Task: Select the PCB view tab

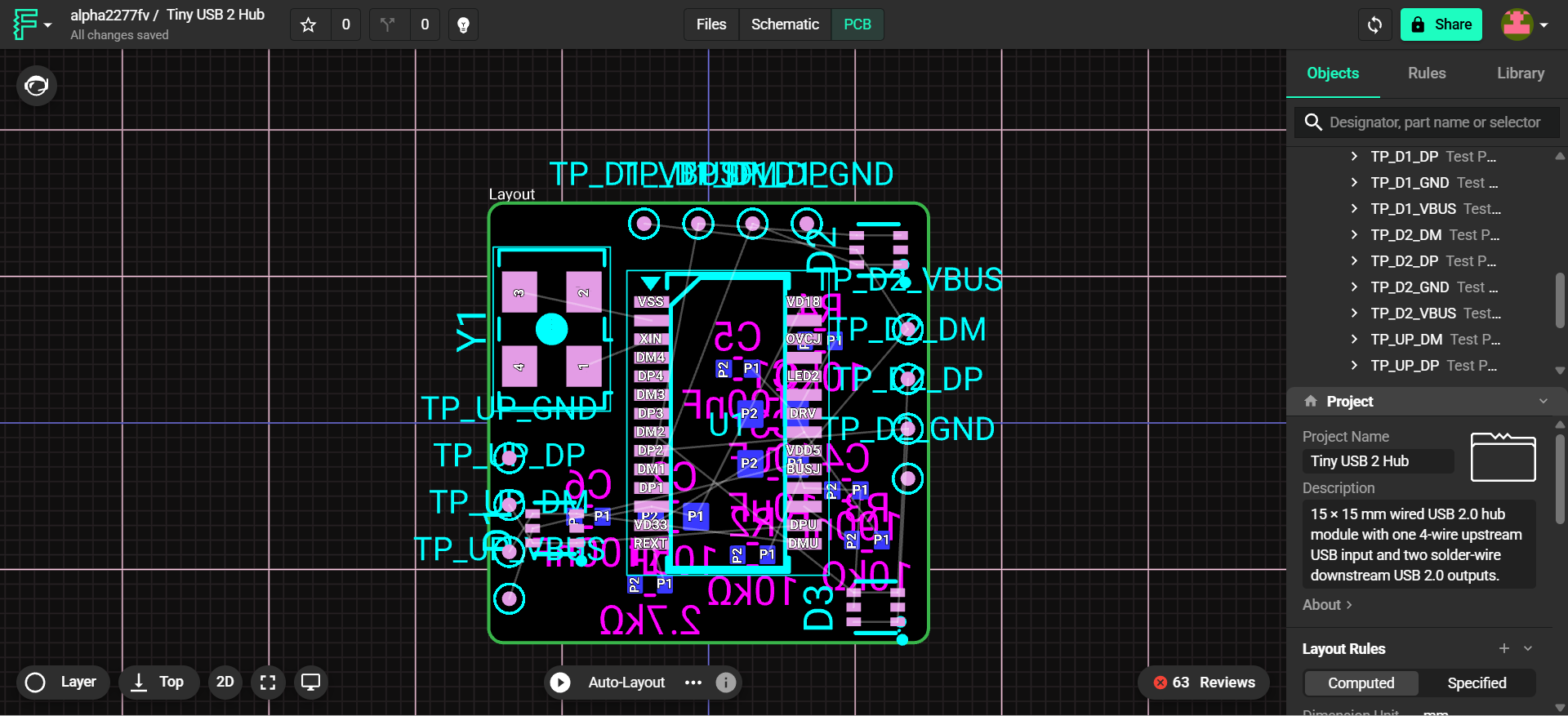Action: pyautogui.click(x=857, y=24)
